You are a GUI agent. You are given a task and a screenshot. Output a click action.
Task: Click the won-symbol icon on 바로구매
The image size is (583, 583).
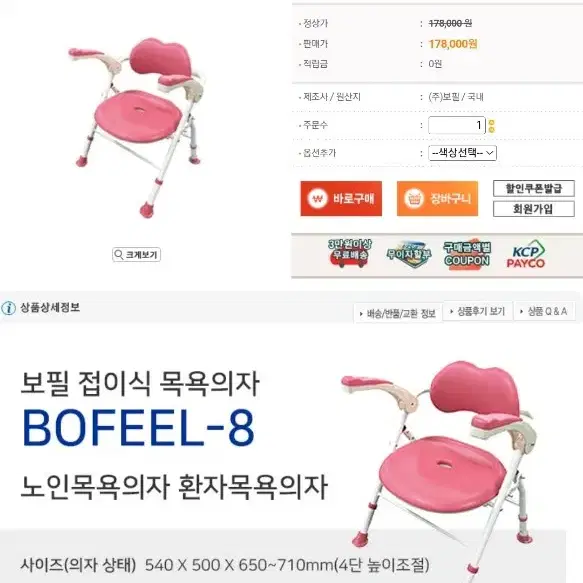(x=317, y=199)
